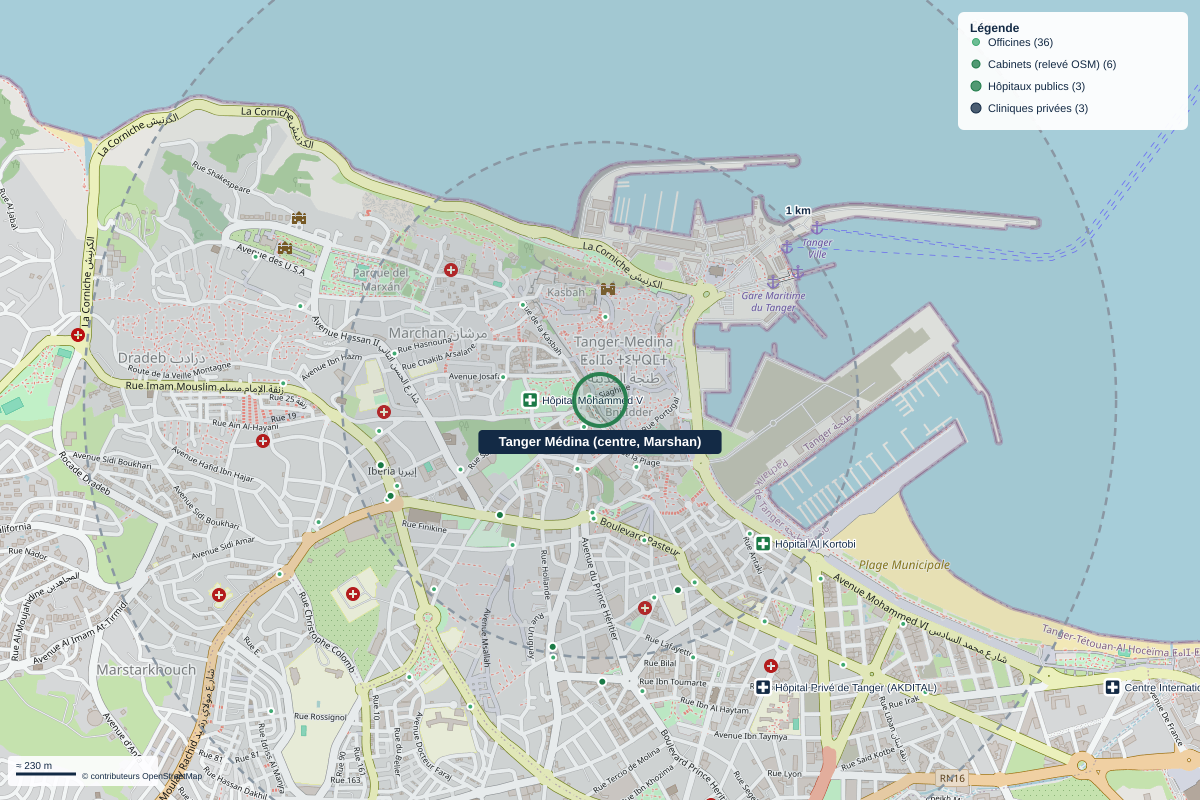Screen dimensions: 1200x800
Task: Click the Kasbah label
Action: pyautogui.click(x=566, y=292)
